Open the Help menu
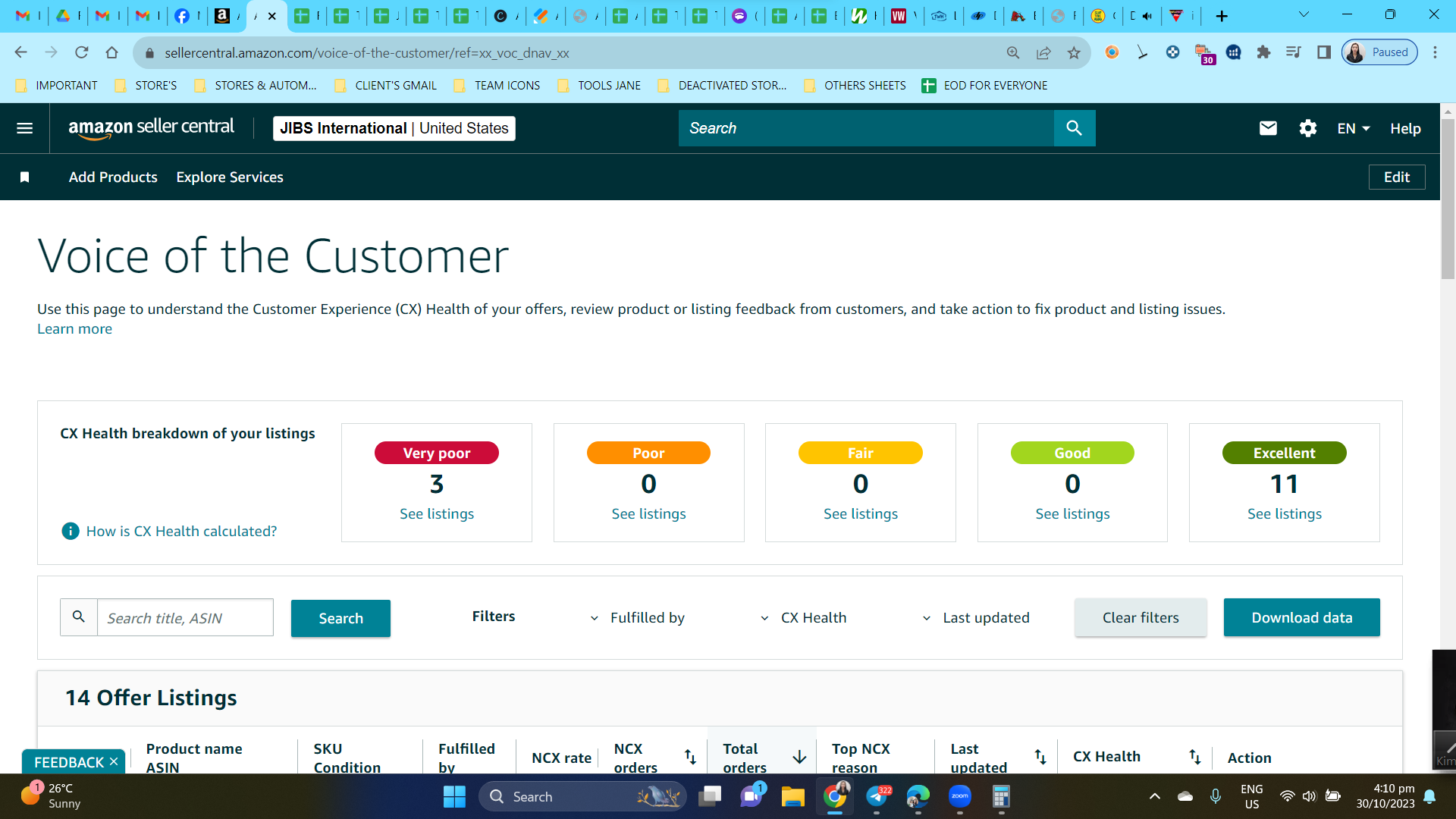Viewport: 1456px width, 819px height. pyautogui.click(x=1405, y=128)
